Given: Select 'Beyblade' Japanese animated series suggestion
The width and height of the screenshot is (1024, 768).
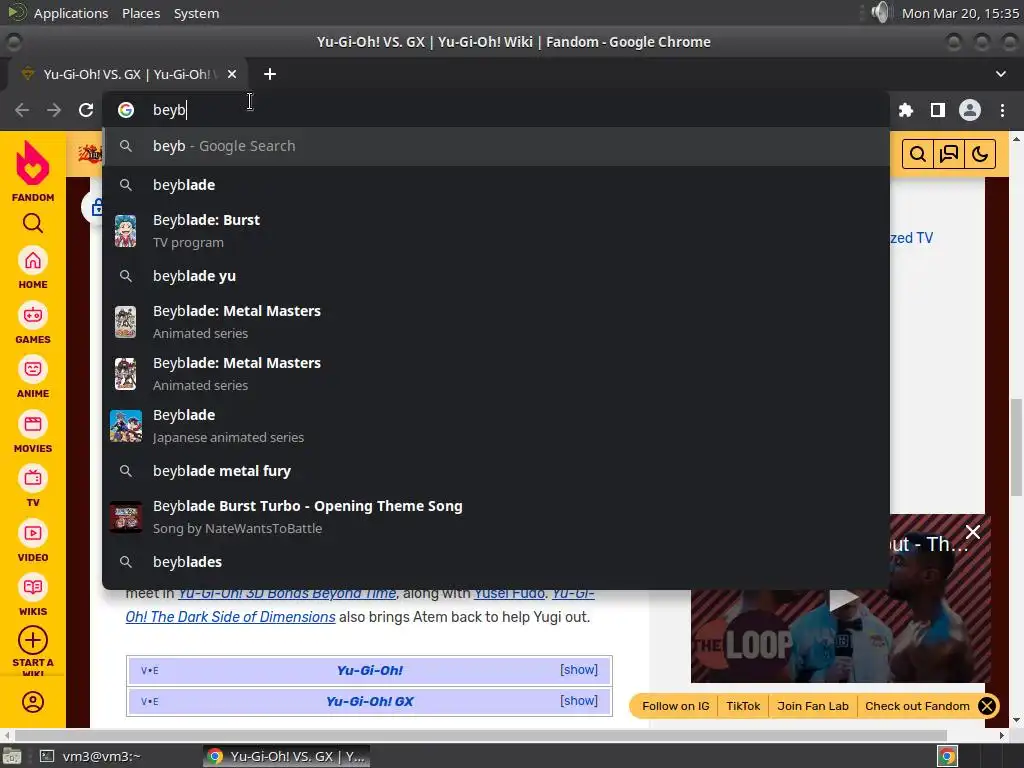Looking at the screenshot, I should 496,426.
